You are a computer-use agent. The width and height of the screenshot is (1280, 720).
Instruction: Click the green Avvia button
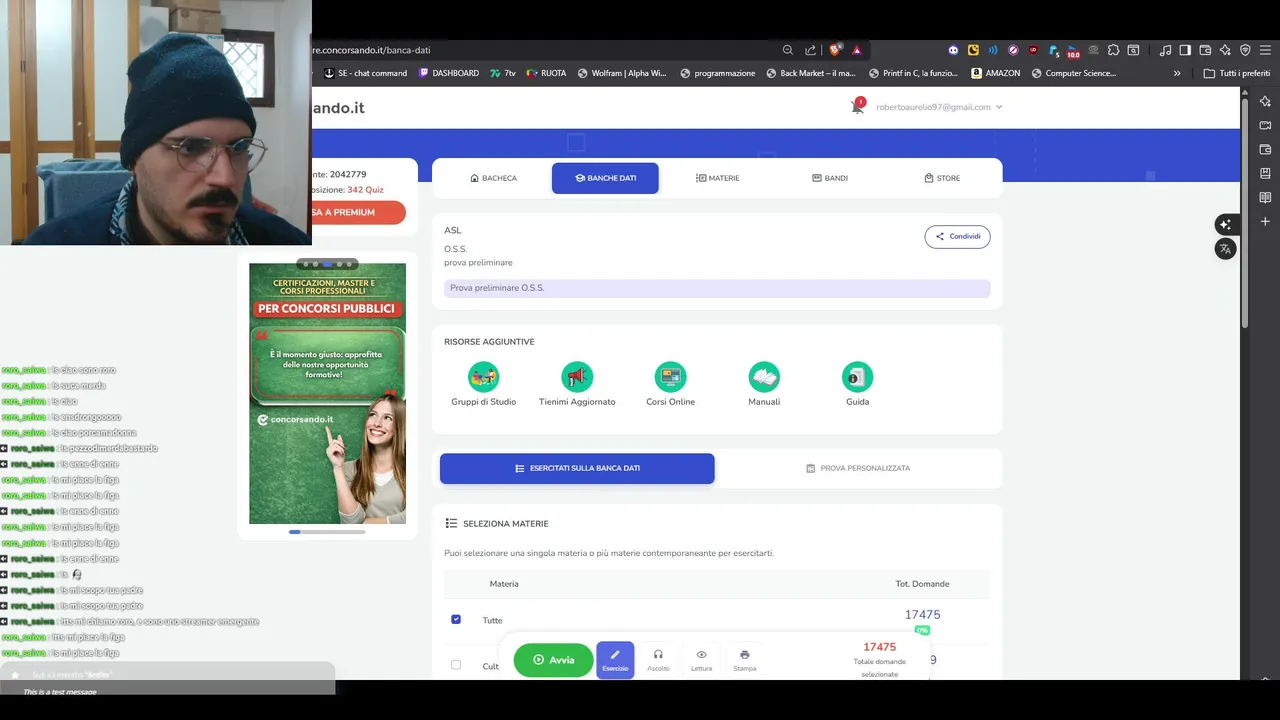pos(554,660)
